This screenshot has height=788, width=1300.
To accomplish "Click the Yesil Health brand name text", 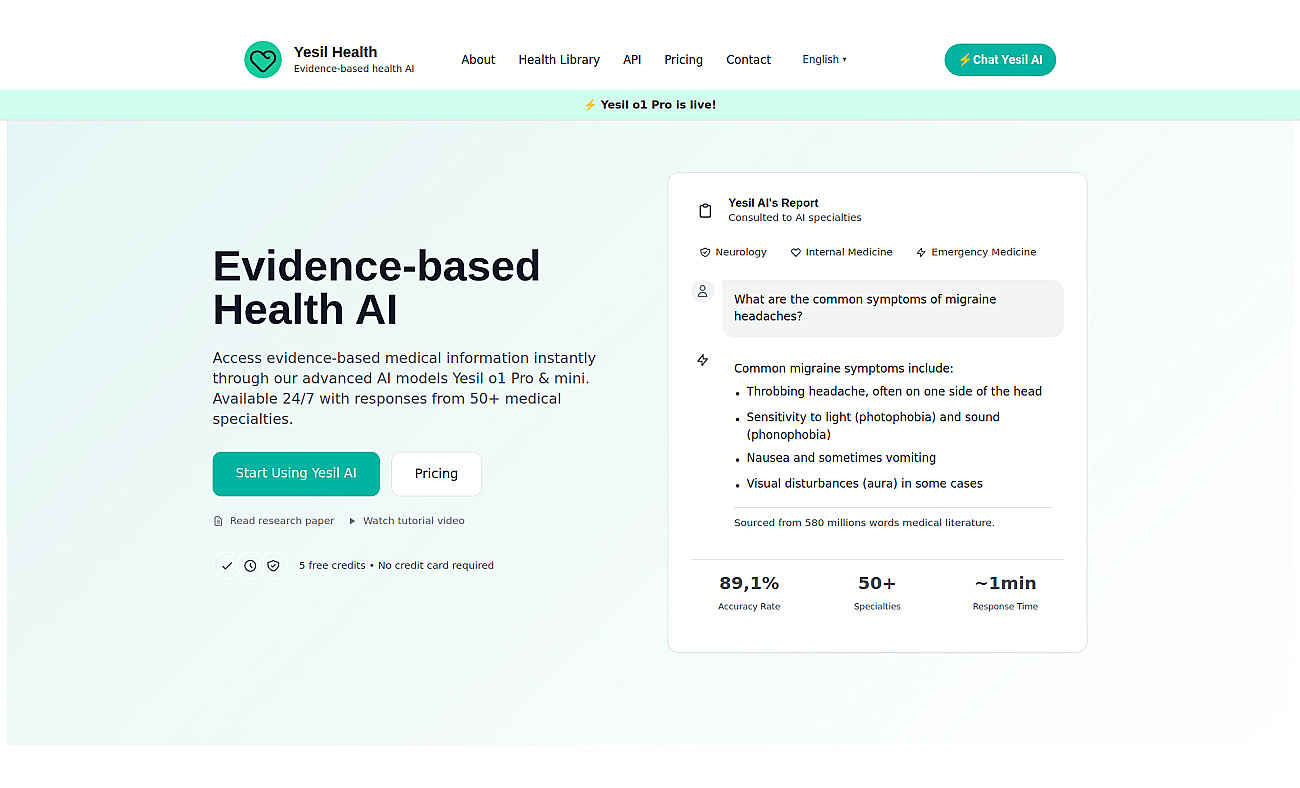I will coord(335,52).
